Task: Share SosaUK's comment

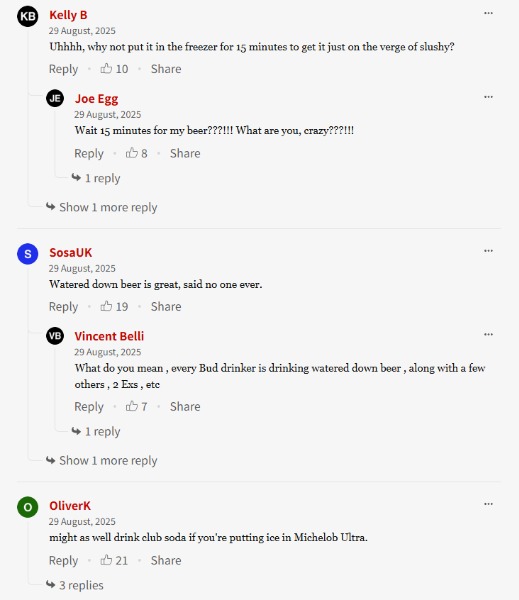Action: [166, 307]
